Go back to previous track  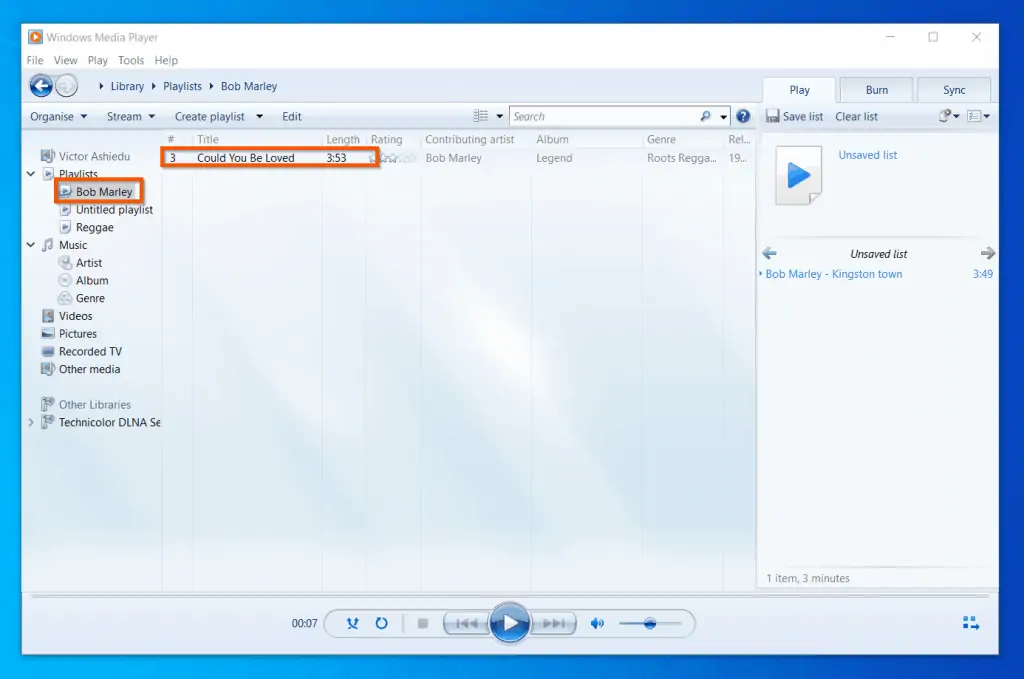[x=465, y=622]
